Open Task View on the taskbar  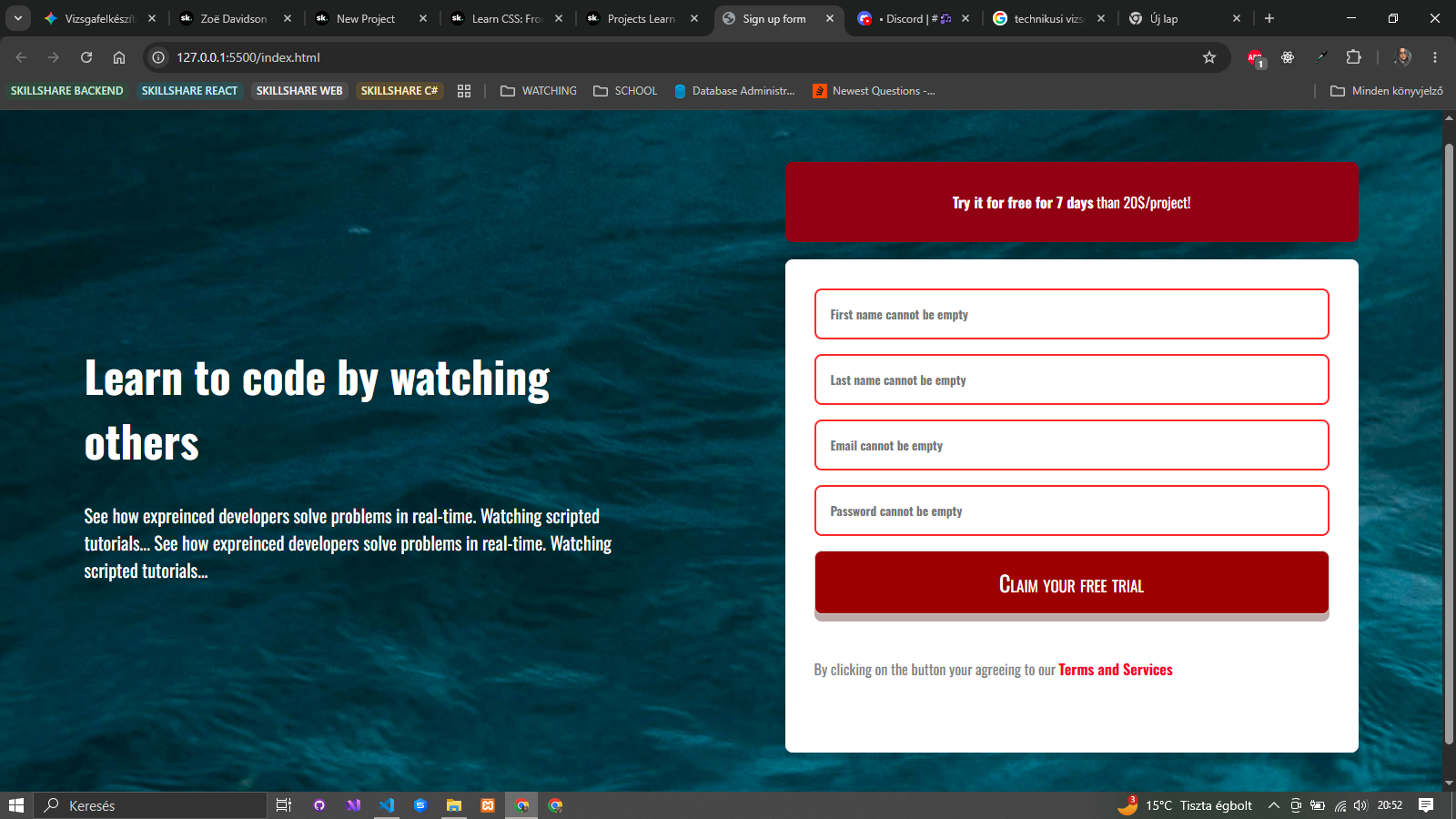[x=284, y=805]
